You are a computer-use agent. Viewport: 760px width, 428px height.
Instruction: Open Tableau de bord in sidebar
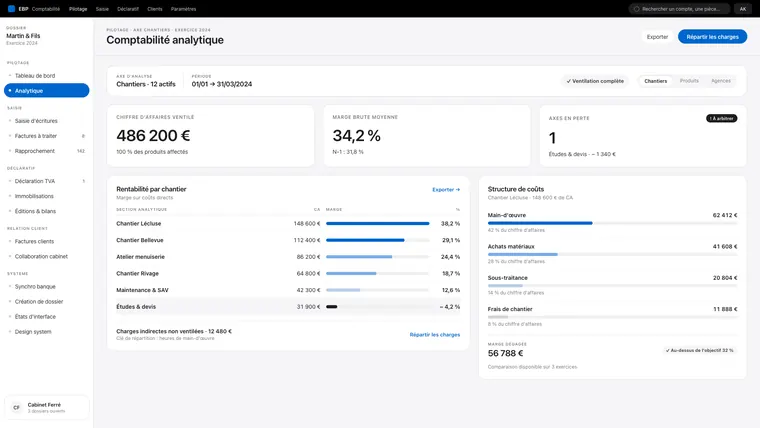tap(47, 76)
